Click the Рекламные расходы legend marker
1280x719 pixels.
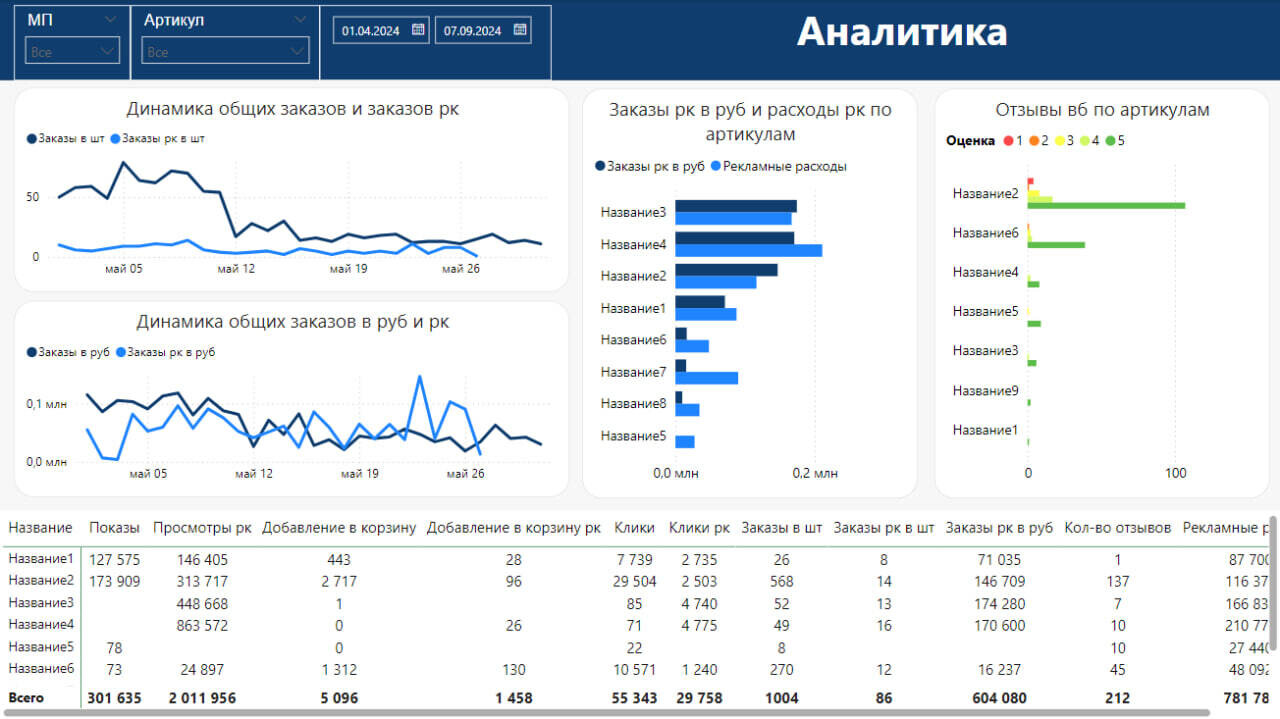point(716,167)
